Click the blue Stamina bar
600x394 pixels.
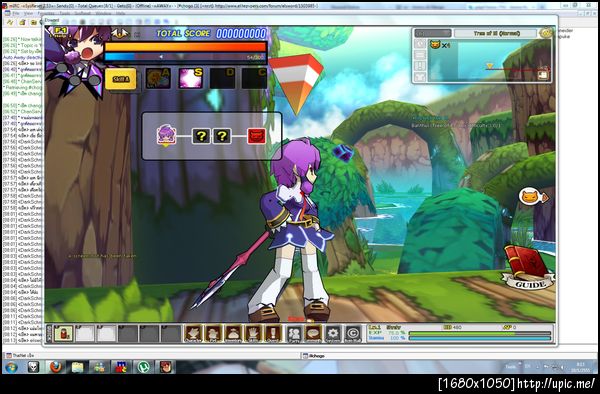point(480,338)
